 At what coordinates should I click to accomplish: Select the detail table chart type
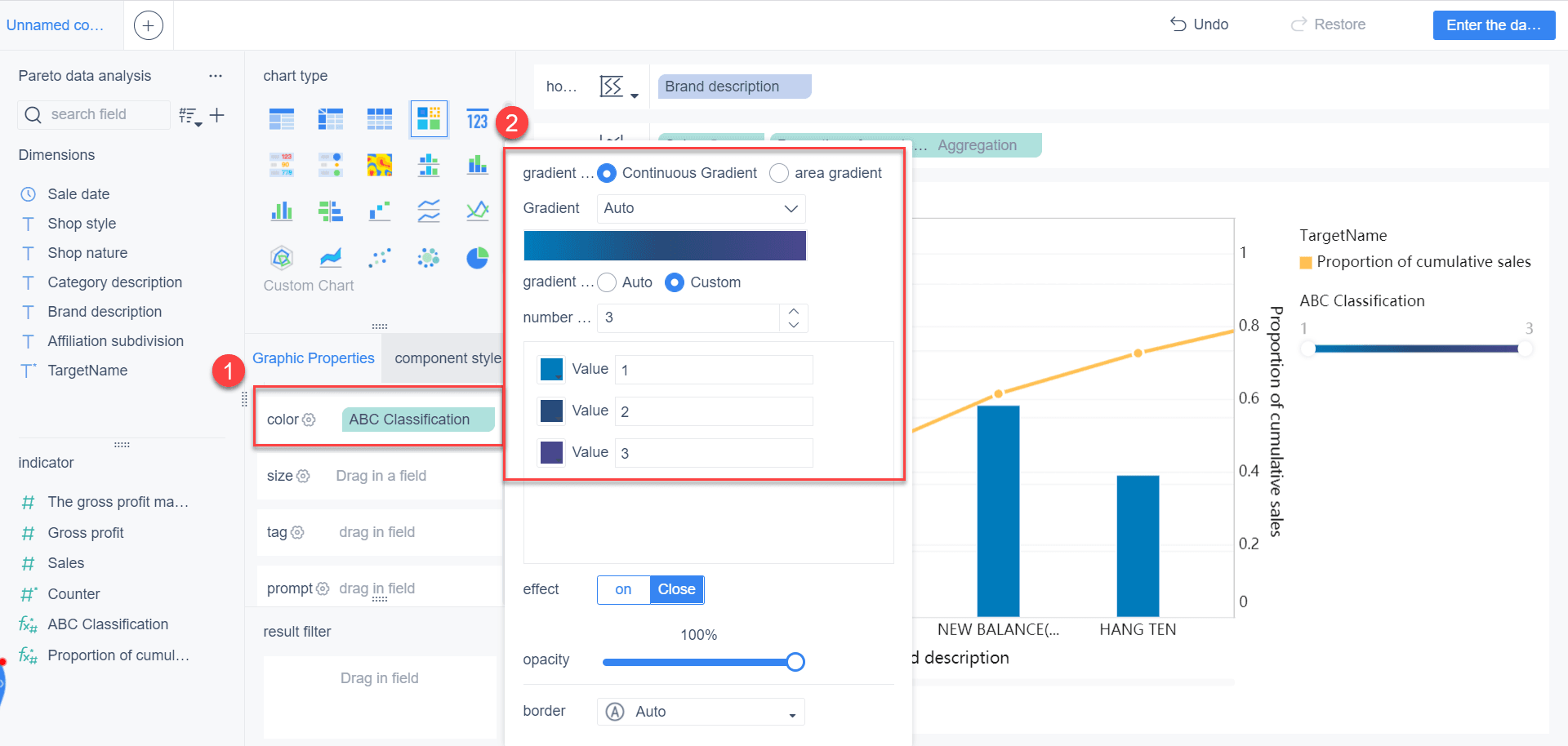pyautogui.click(x=380, y=120)
